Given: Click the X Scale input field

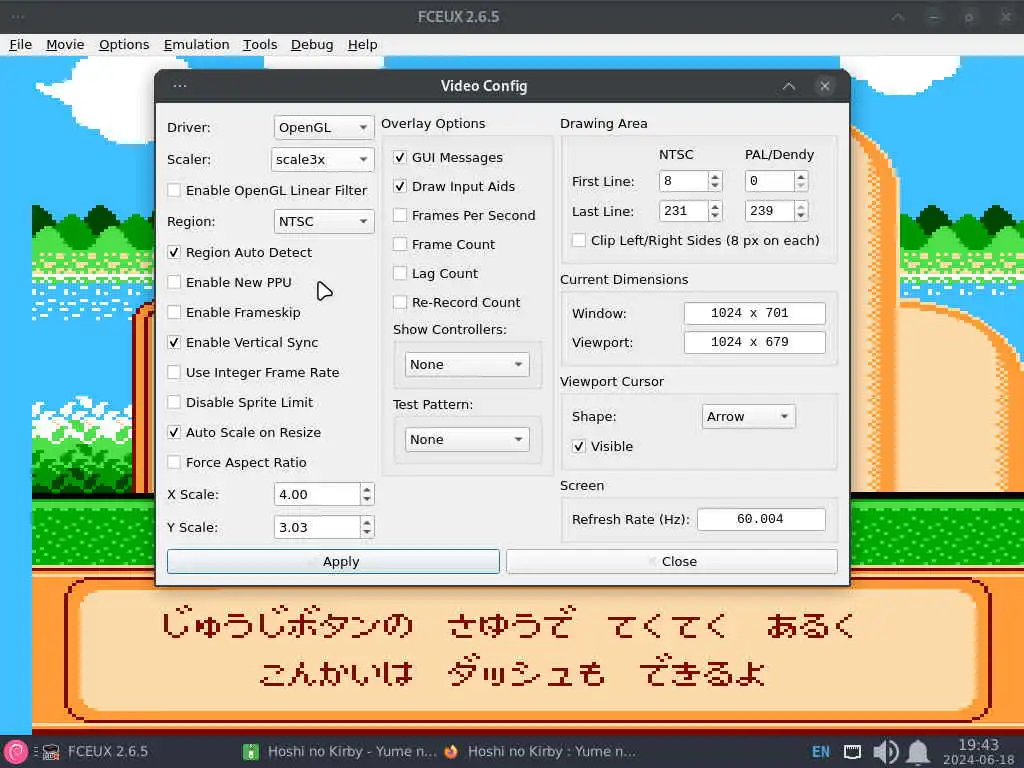Looking at the screenshot, I should pos(317,494).
